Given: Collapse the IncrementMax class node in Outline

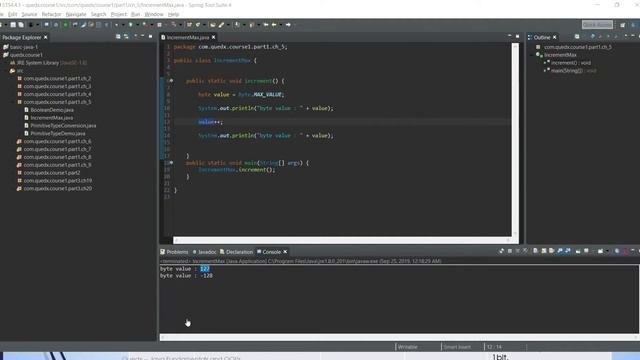Looking at the screenshot, I should [x=532, y=55].
